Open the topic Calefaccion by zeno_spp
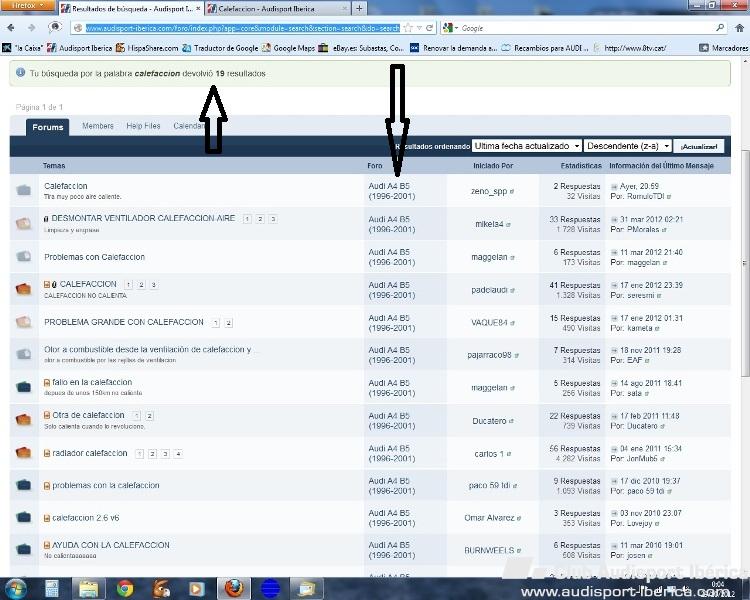Viewport: 750px width, 600px height. [x=66, y=186]
